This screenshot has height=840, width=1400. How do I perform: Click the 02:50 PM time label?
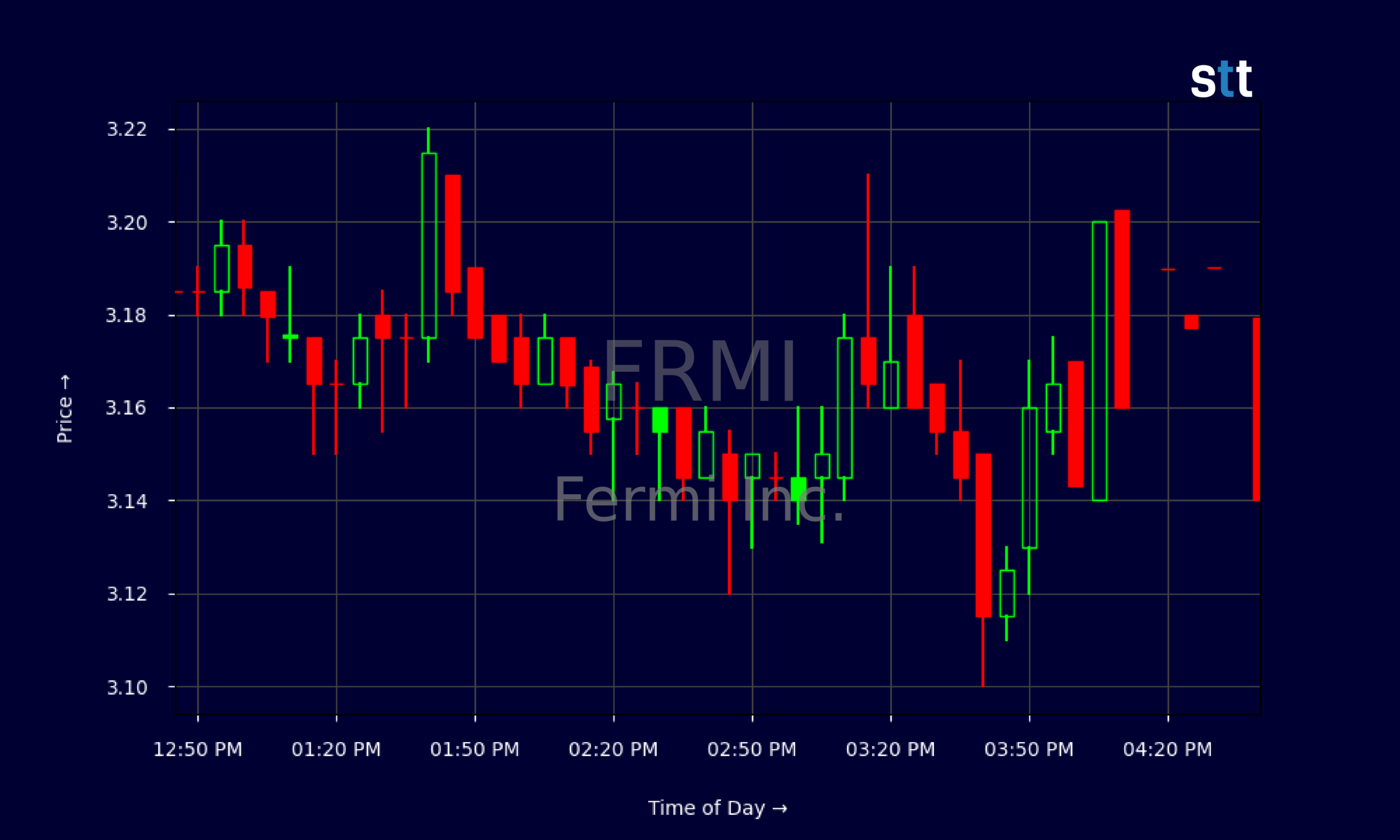(x=752, y=749)
